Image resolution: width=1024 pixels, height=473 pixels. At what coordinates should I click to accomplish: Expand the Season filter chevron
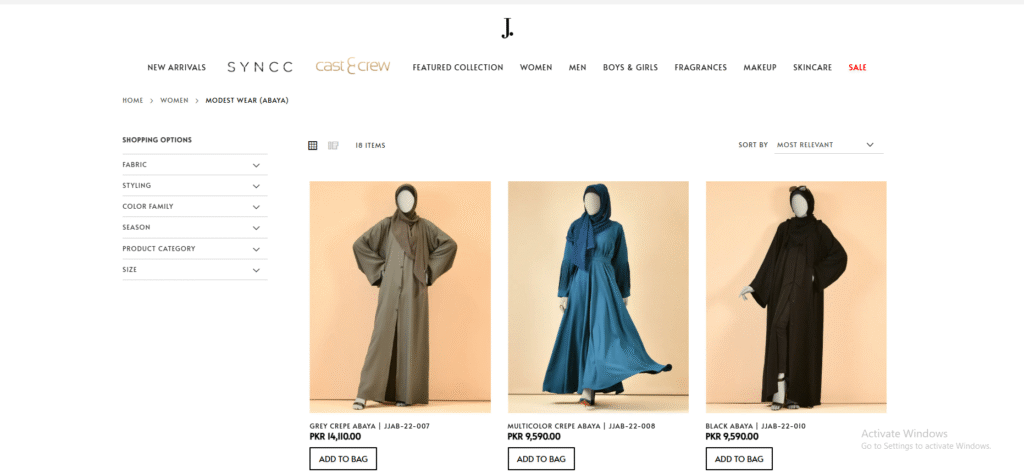(x=256, y=228)
